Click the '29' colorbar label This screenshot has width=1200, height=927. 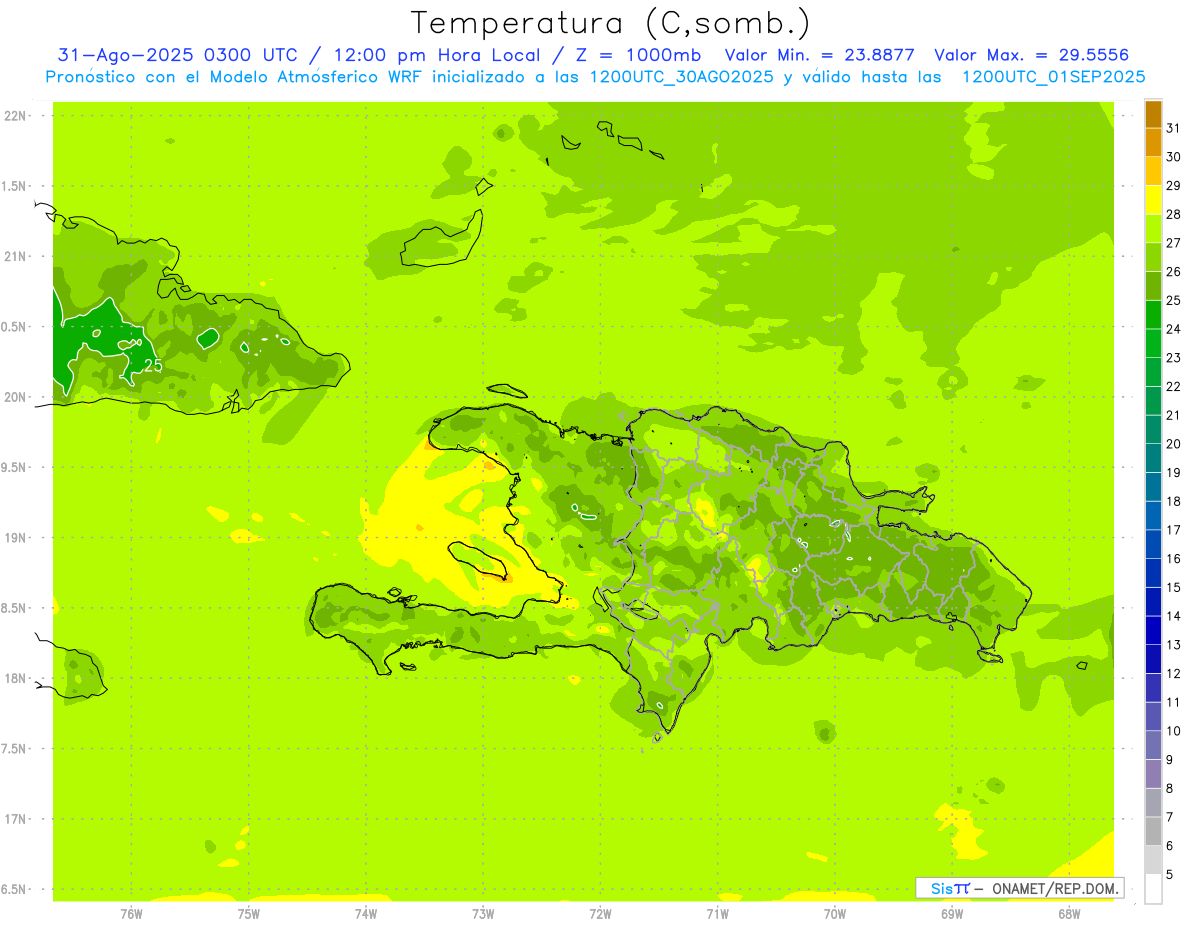tap(1174, 186)
